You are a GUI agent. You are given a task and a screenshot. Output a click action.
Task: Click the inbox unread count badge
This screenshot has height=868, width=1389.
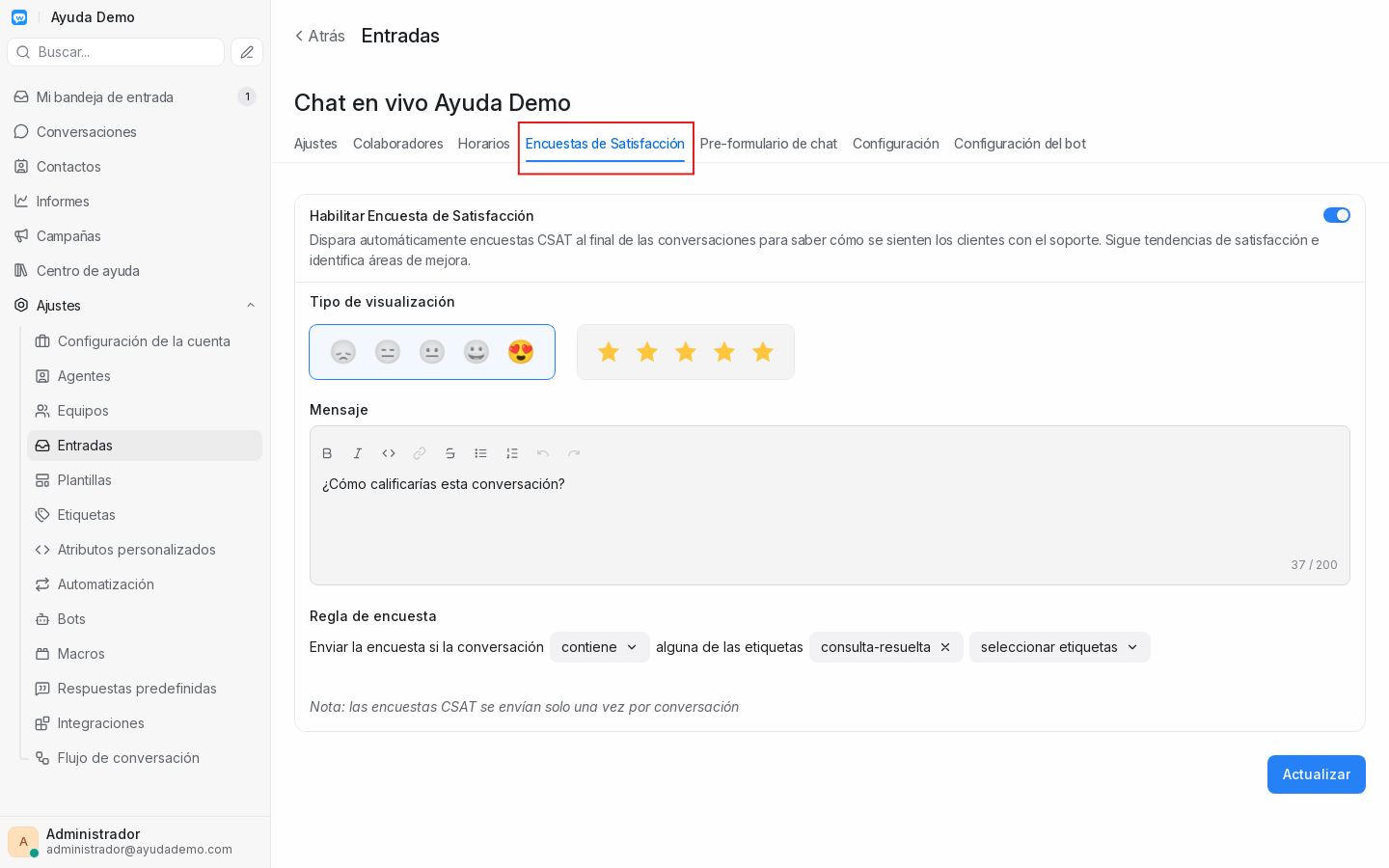(x=247, y=96)
